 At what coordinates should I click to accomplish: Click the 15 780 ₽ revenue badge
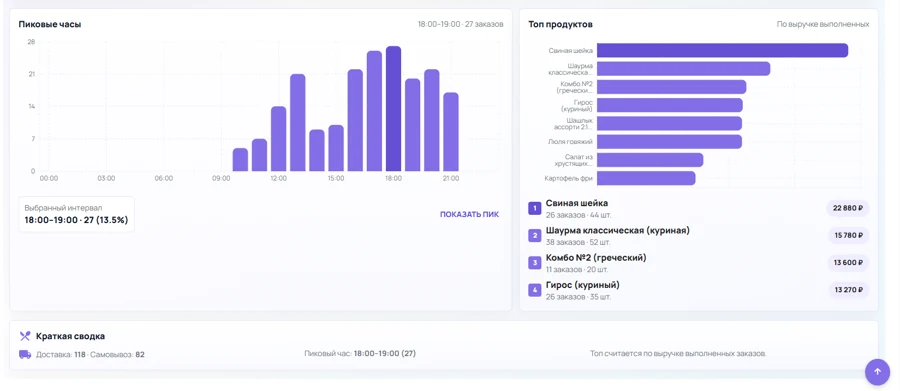click(x=848, y=235)
